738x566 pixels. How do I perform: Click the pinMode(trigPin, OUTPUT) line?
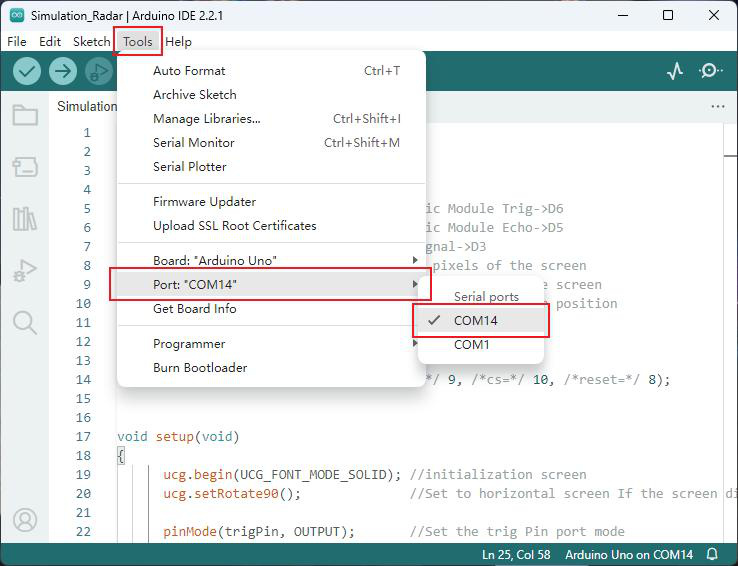point(258,532)
